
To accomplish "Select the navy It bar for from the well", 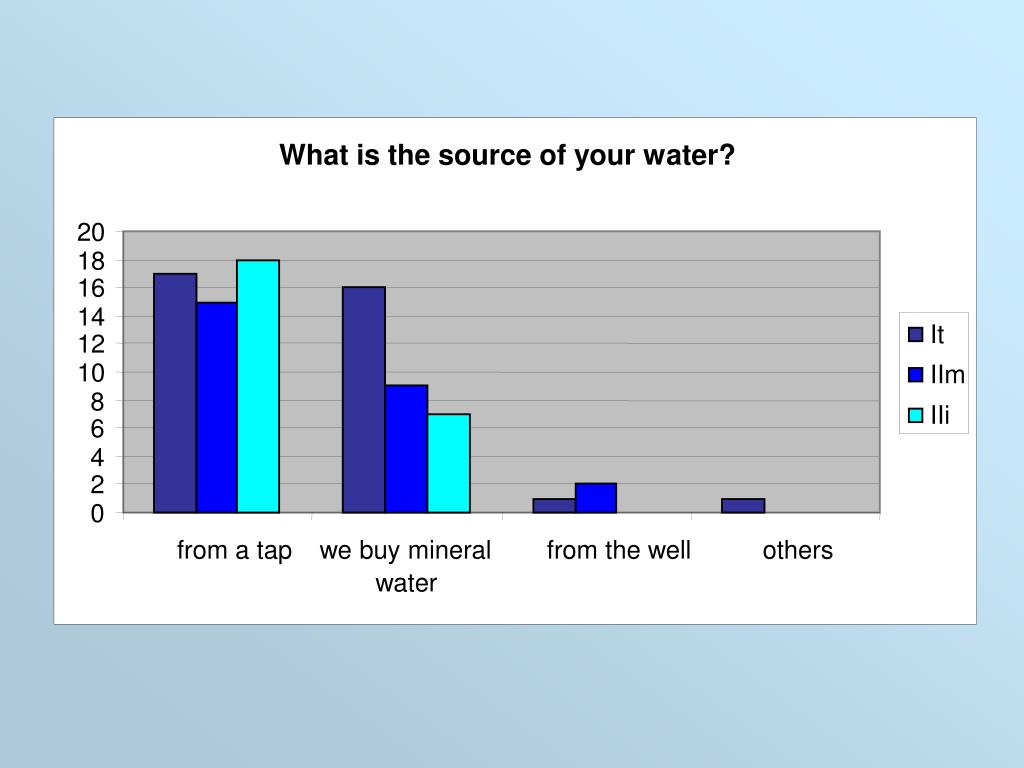I will click(554, 506).
